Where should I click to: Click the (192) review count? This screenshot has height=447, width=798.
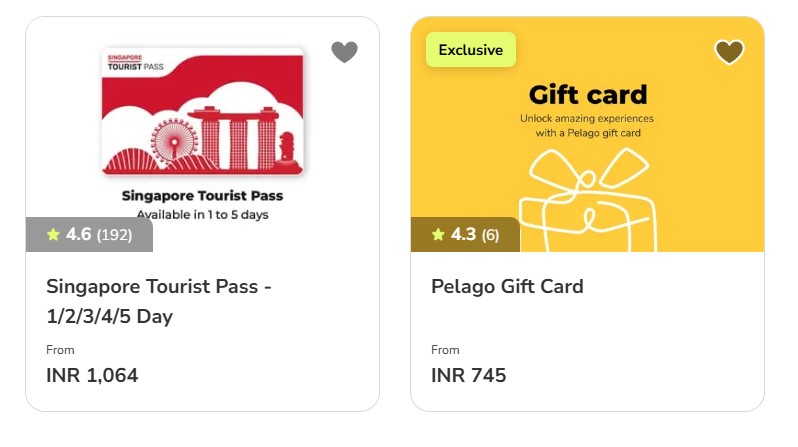(115, 235)
